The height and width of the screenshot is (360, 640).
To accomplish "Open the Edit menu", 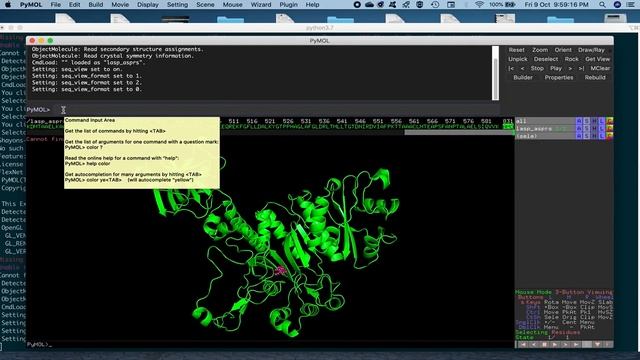I will point(74,4).
